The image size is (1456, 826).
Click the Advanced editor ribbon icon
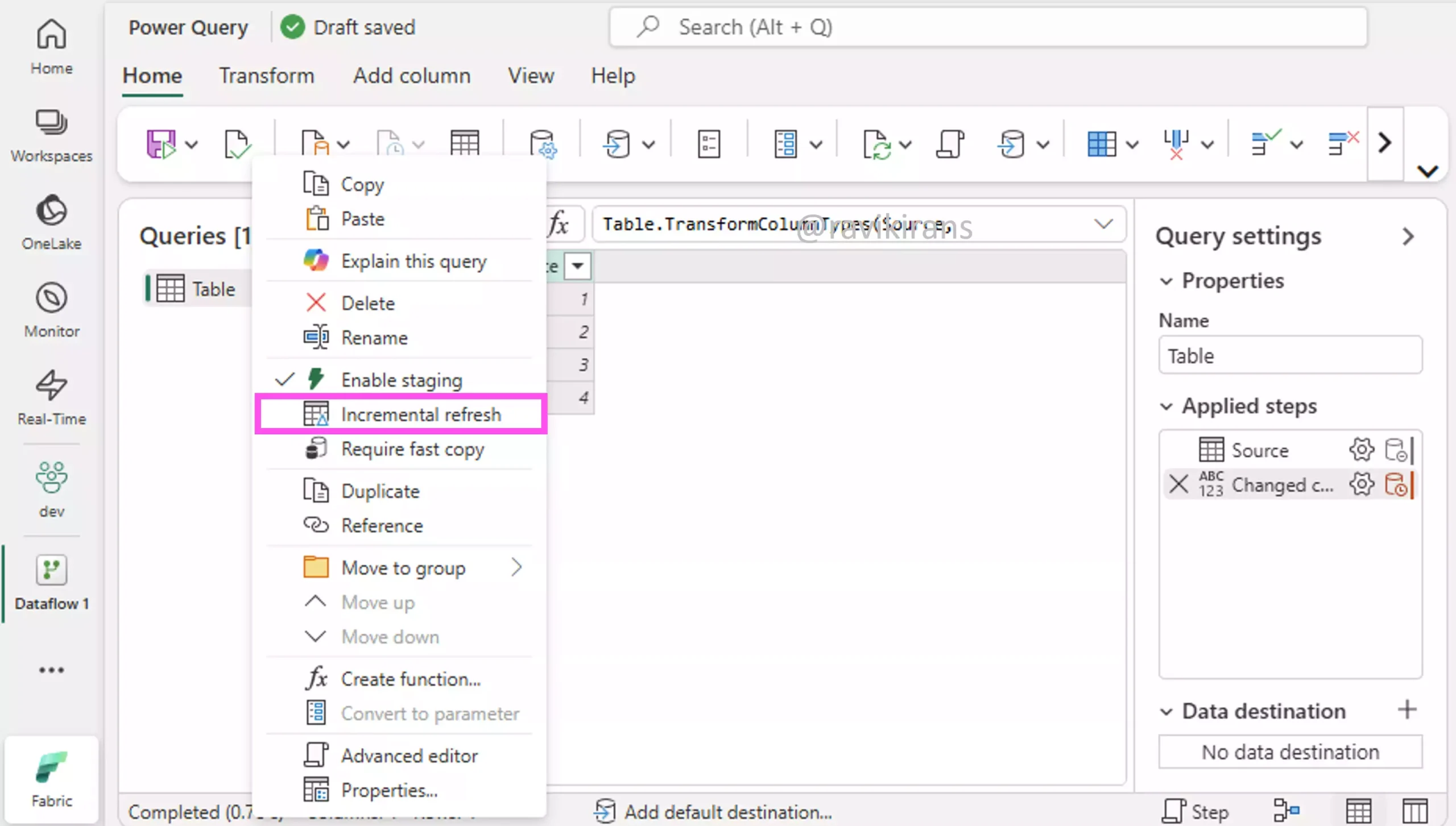click(x=950, y=144)
